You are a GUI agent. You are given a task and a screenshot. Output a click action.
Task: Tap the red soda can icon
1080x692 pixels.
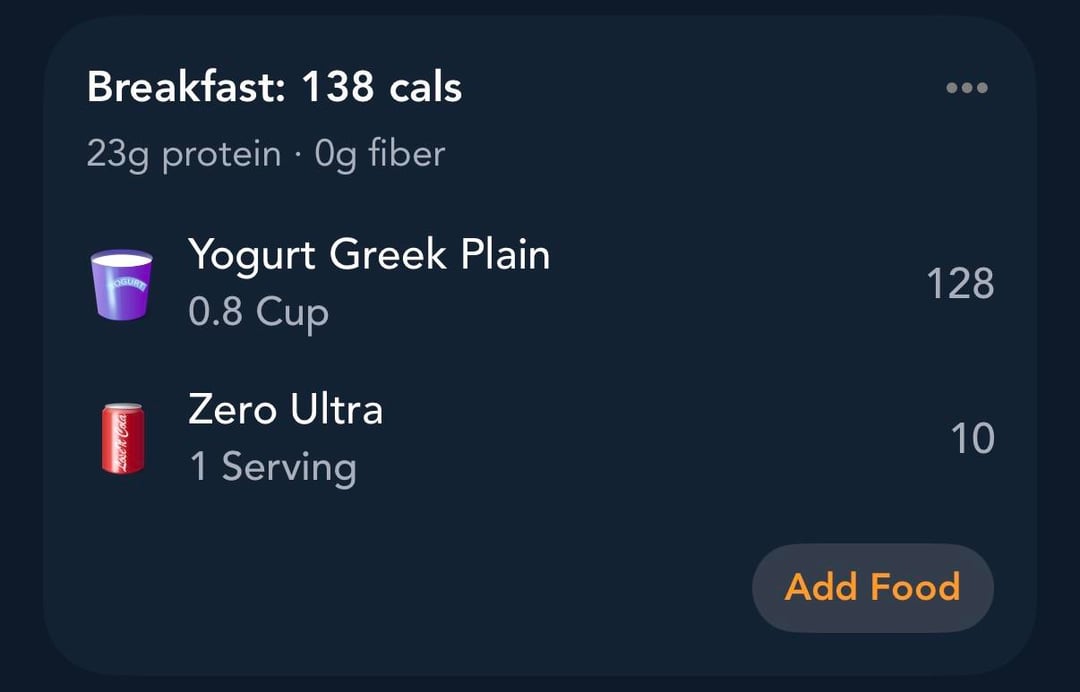click(x=122, y=438)
